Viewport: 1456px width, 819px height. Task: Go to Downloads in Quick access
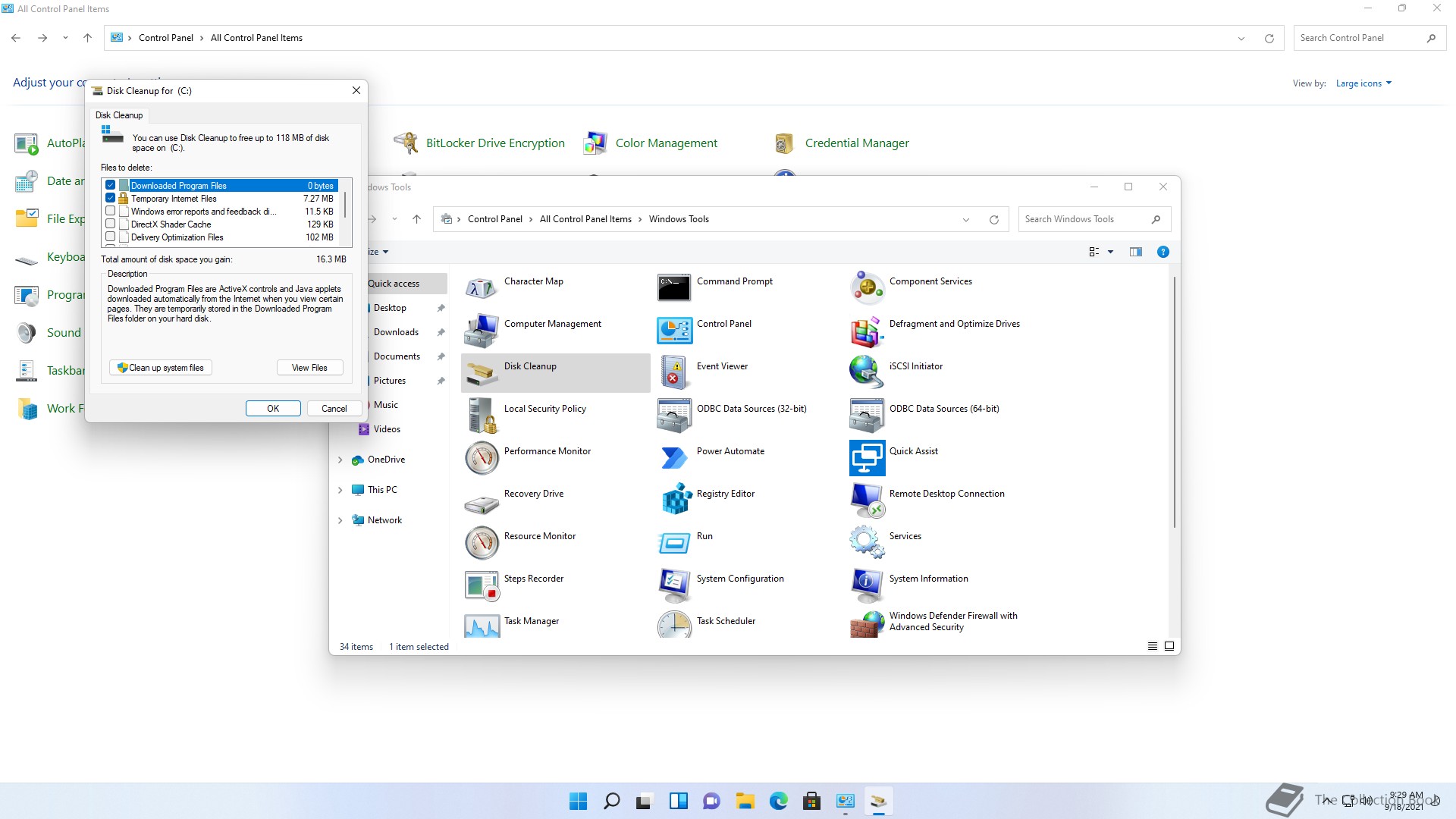[x=396, y=332]
